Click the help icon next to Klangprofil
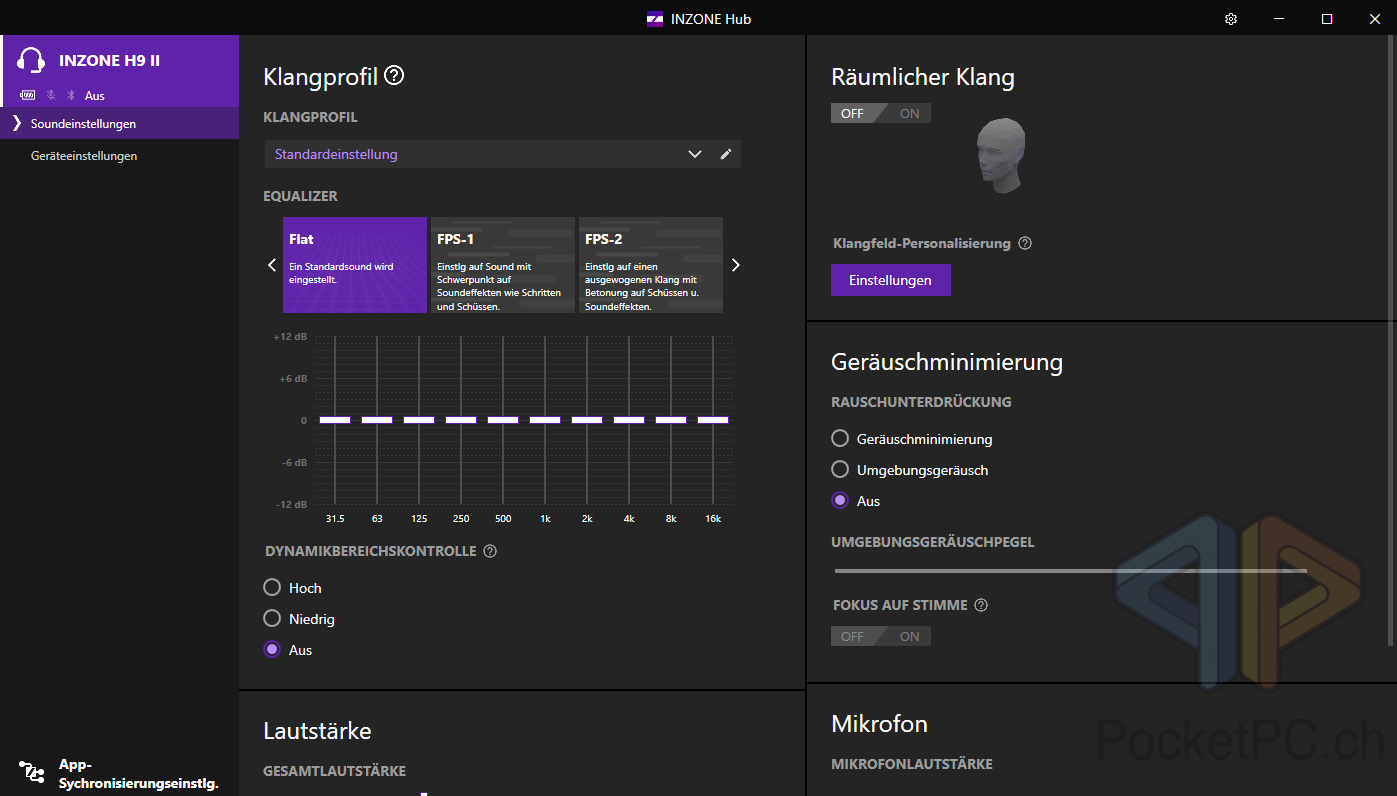 (394, 76)
